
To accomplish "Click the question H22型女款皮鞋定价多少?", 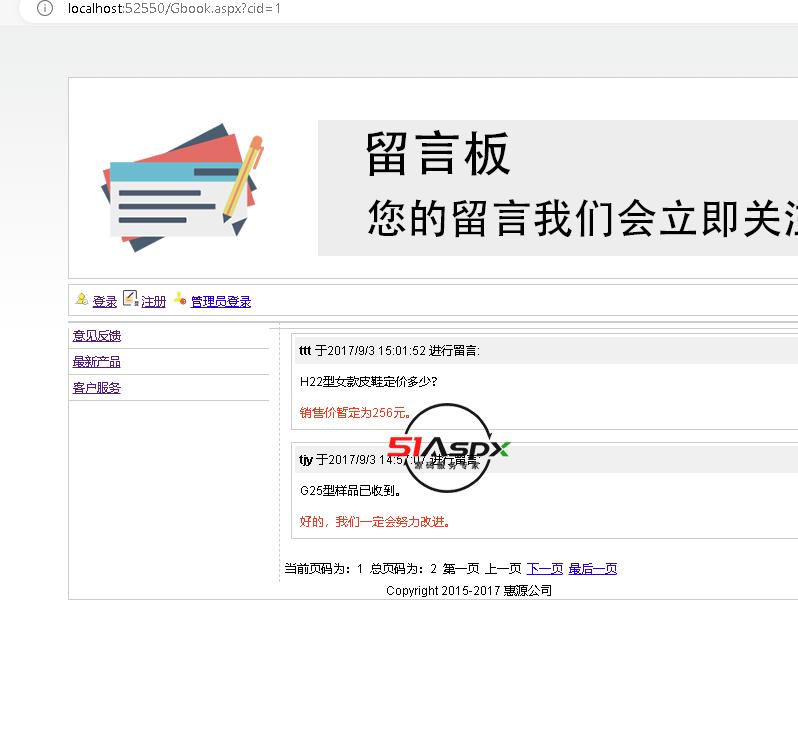I will click(368, 382).
